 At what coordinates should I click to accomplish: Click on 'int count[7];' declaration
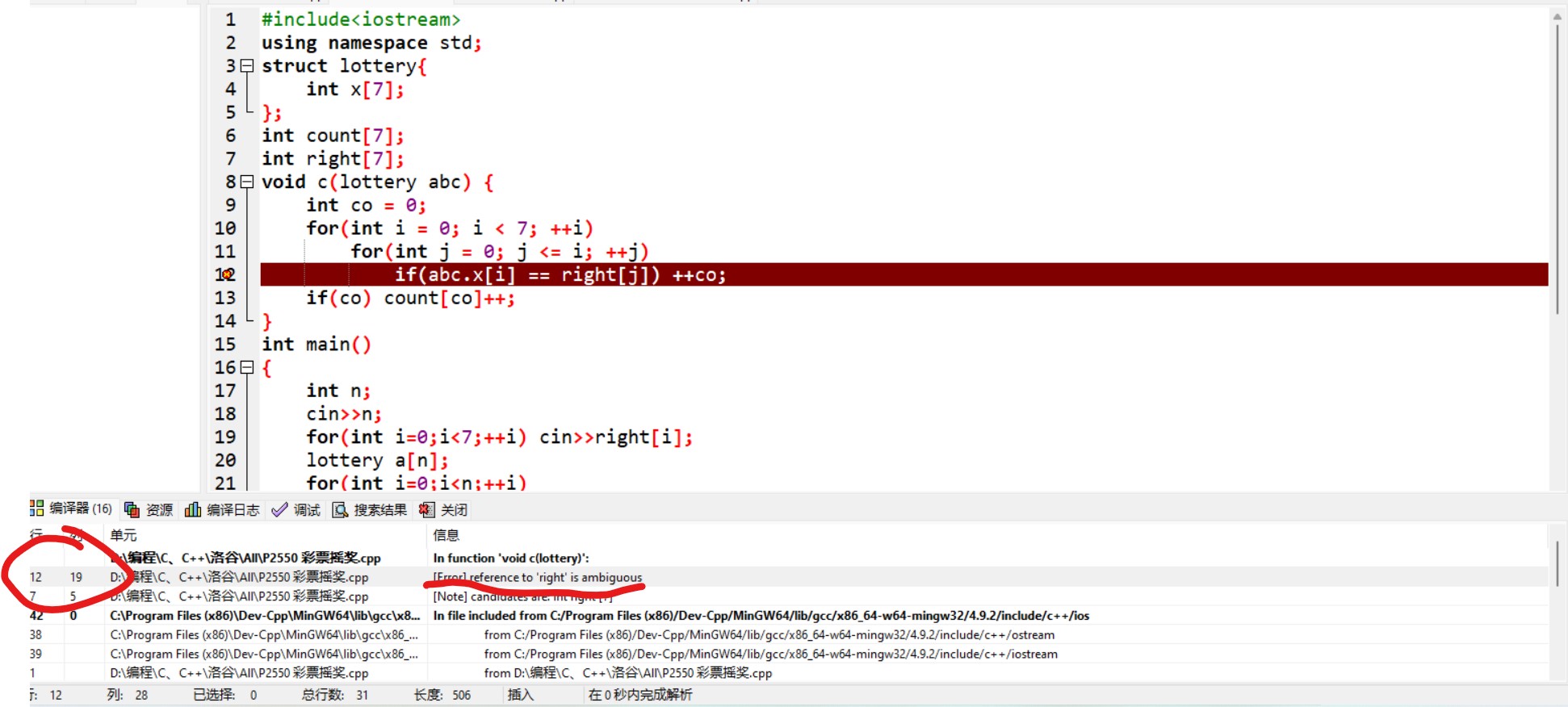(333, 136)
